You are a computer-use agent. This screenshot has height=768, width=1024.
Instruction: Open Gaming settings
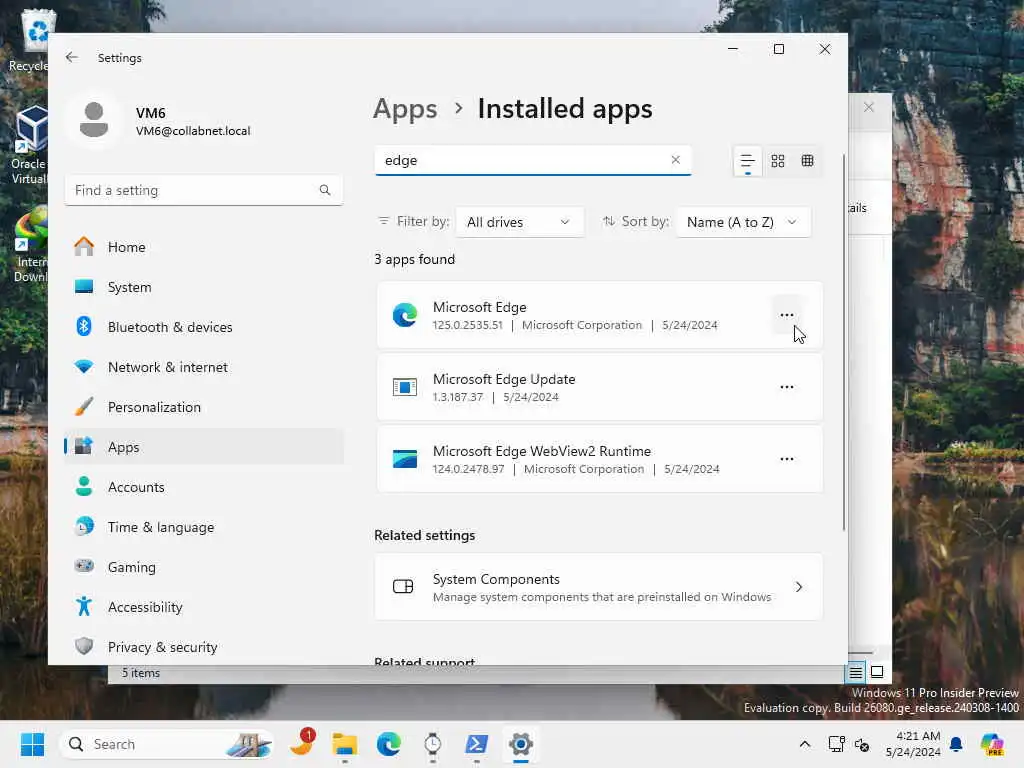204,567
